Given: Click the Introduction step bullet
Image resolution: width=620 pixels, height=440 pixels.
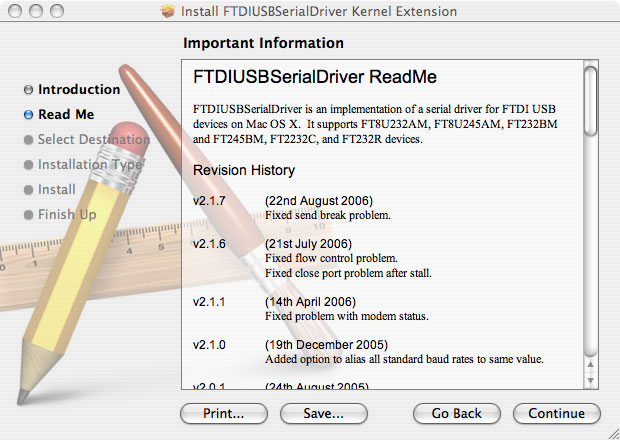Looking at the screenshot, I should point(28,90).
